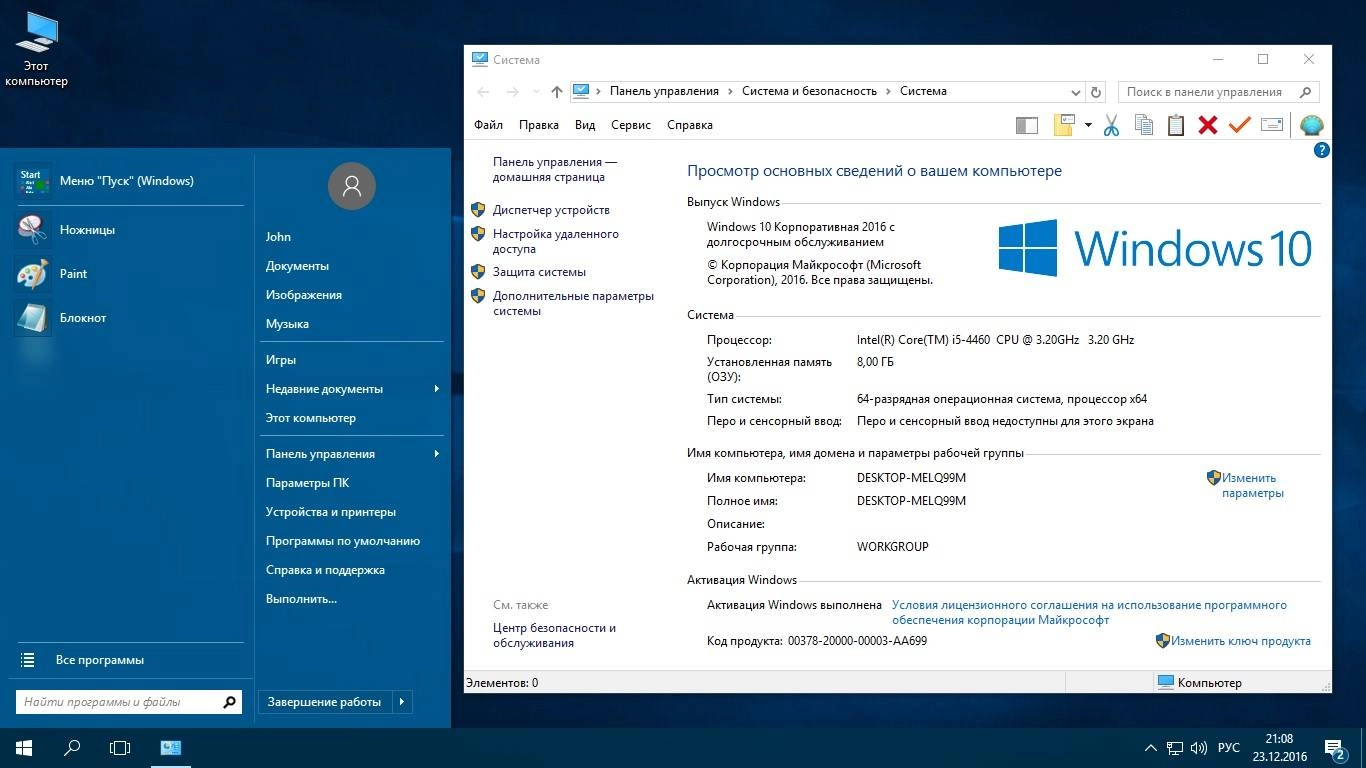Expand the address bar history dropdown
Screen dimensions: 1366x768
point(1076,92)
